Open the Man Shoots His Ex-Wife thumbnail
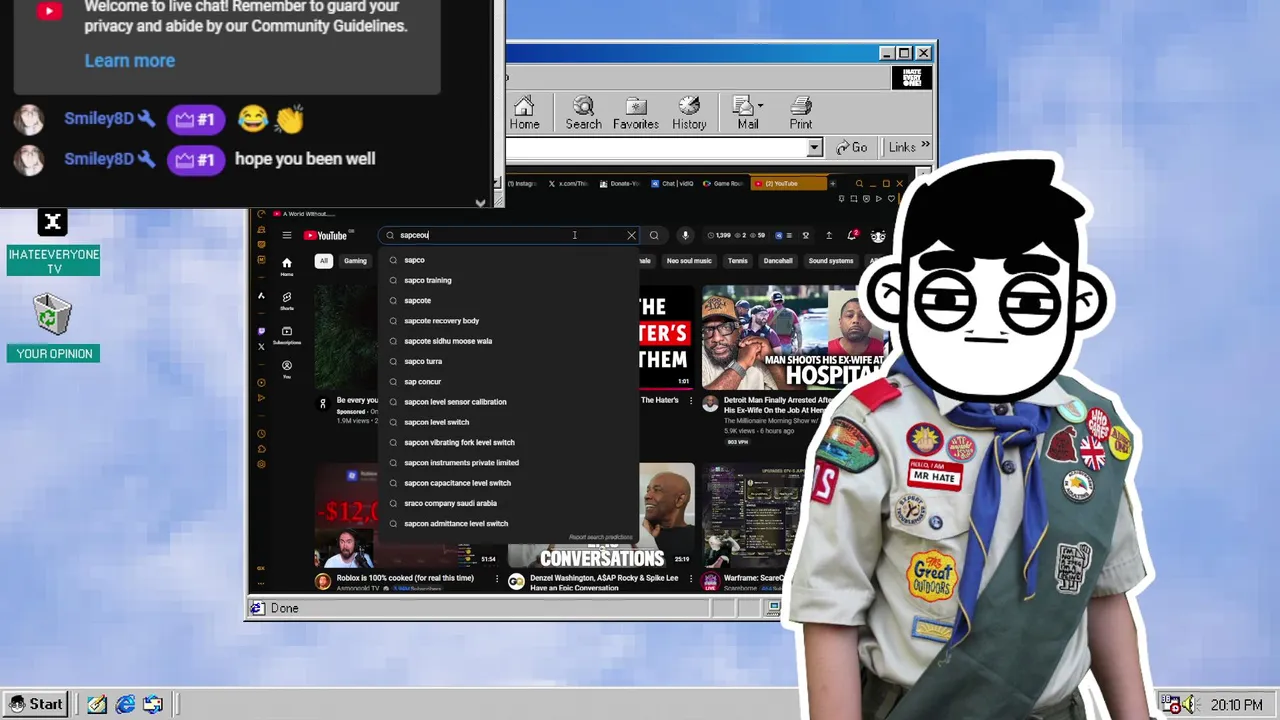1280x720 pixels. click(x=795, y=338)
